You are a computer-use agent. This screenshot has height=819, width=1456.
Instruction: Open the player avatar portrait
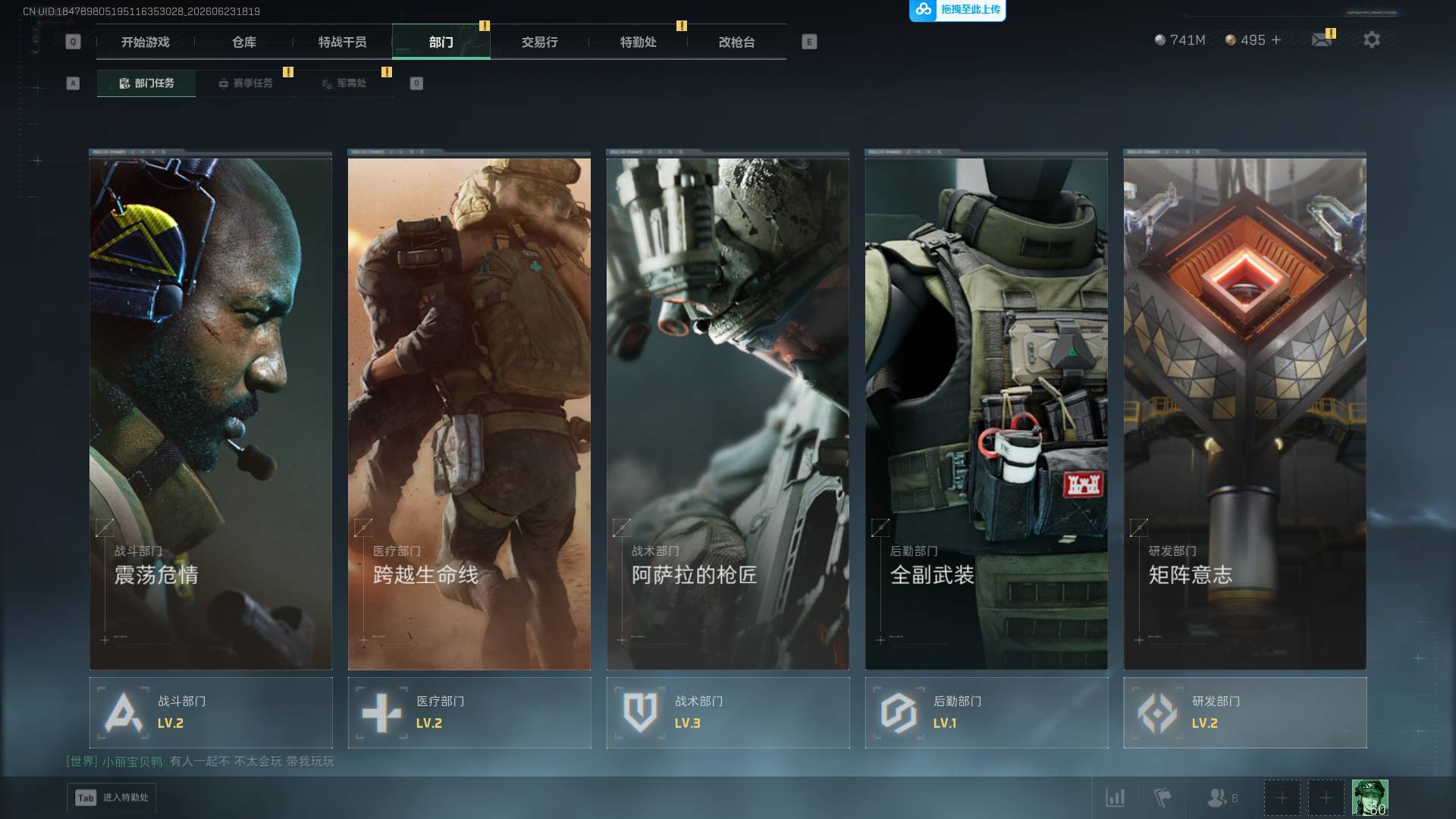1370,798
